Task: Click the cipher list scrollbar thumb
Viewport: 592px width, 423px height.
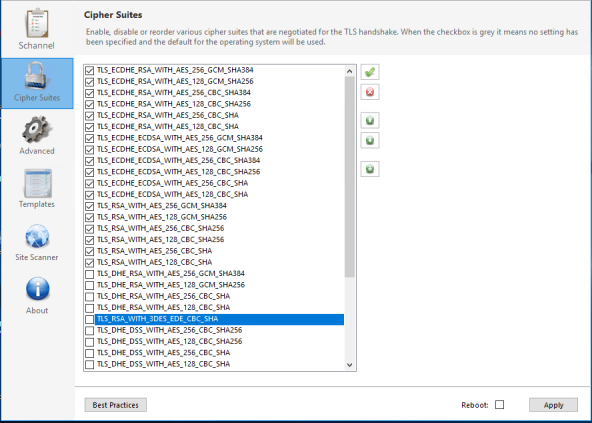Action: 349,177
